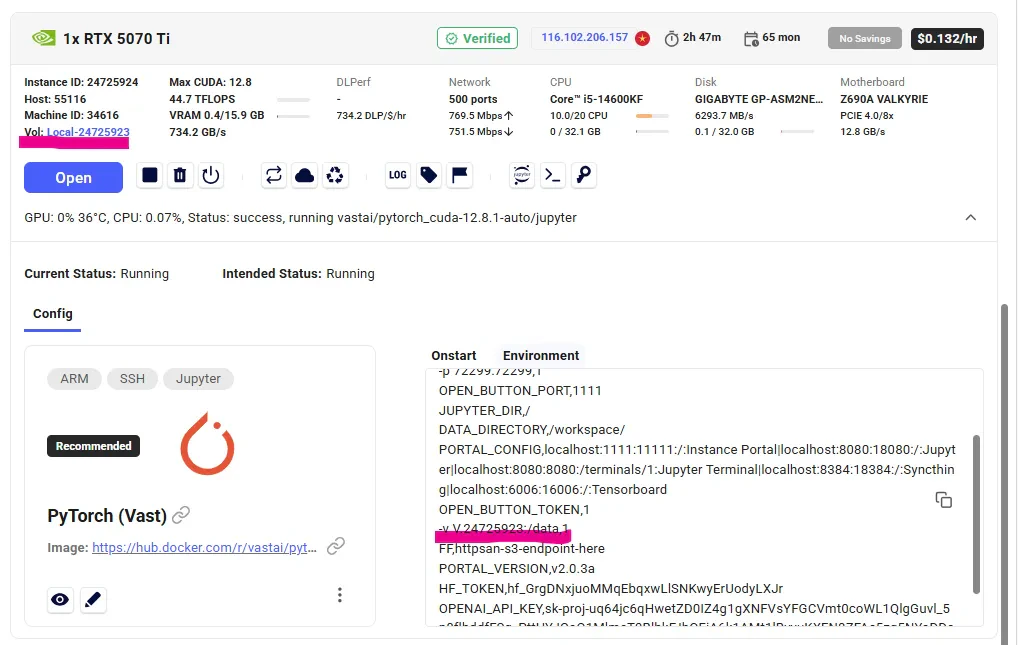This screenshot has height=645, width=1018.
Task: Open the template three-dot menu
Action: (340, 595)
